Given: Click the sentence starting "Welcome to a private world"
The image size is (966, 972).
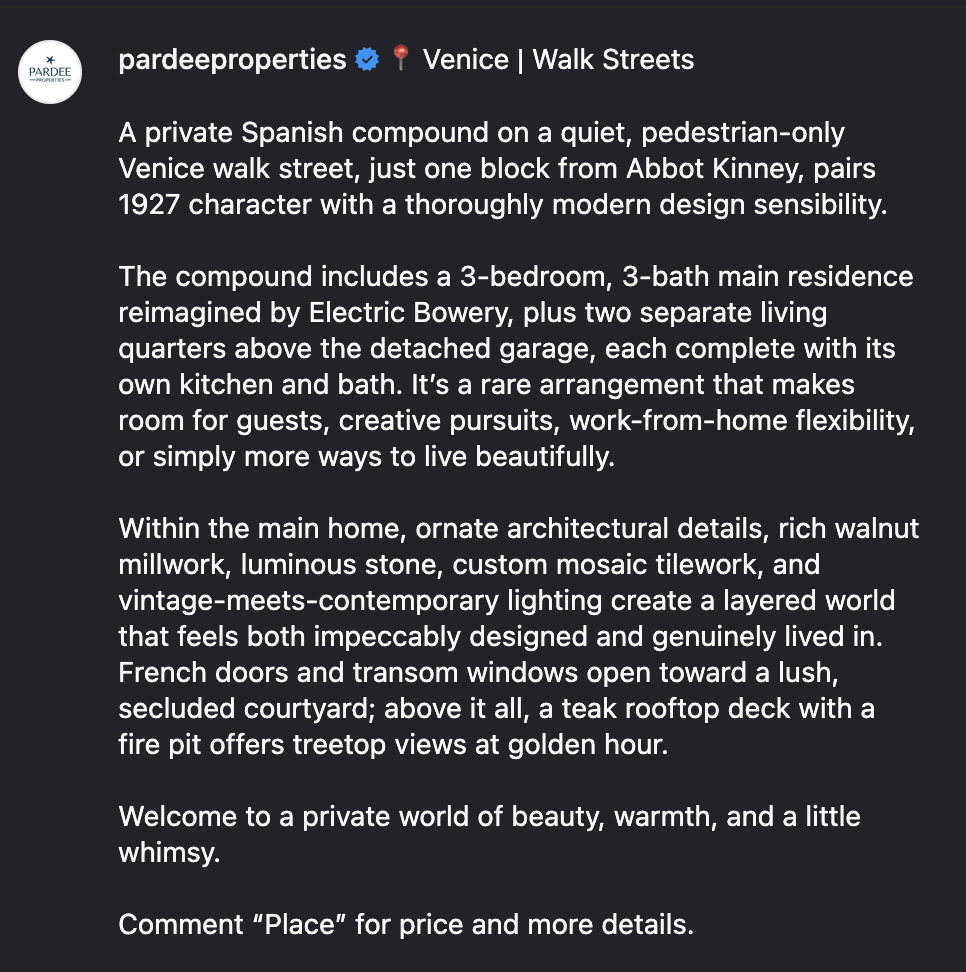Looking at the screenshot, I should click(x=489, y=834).
